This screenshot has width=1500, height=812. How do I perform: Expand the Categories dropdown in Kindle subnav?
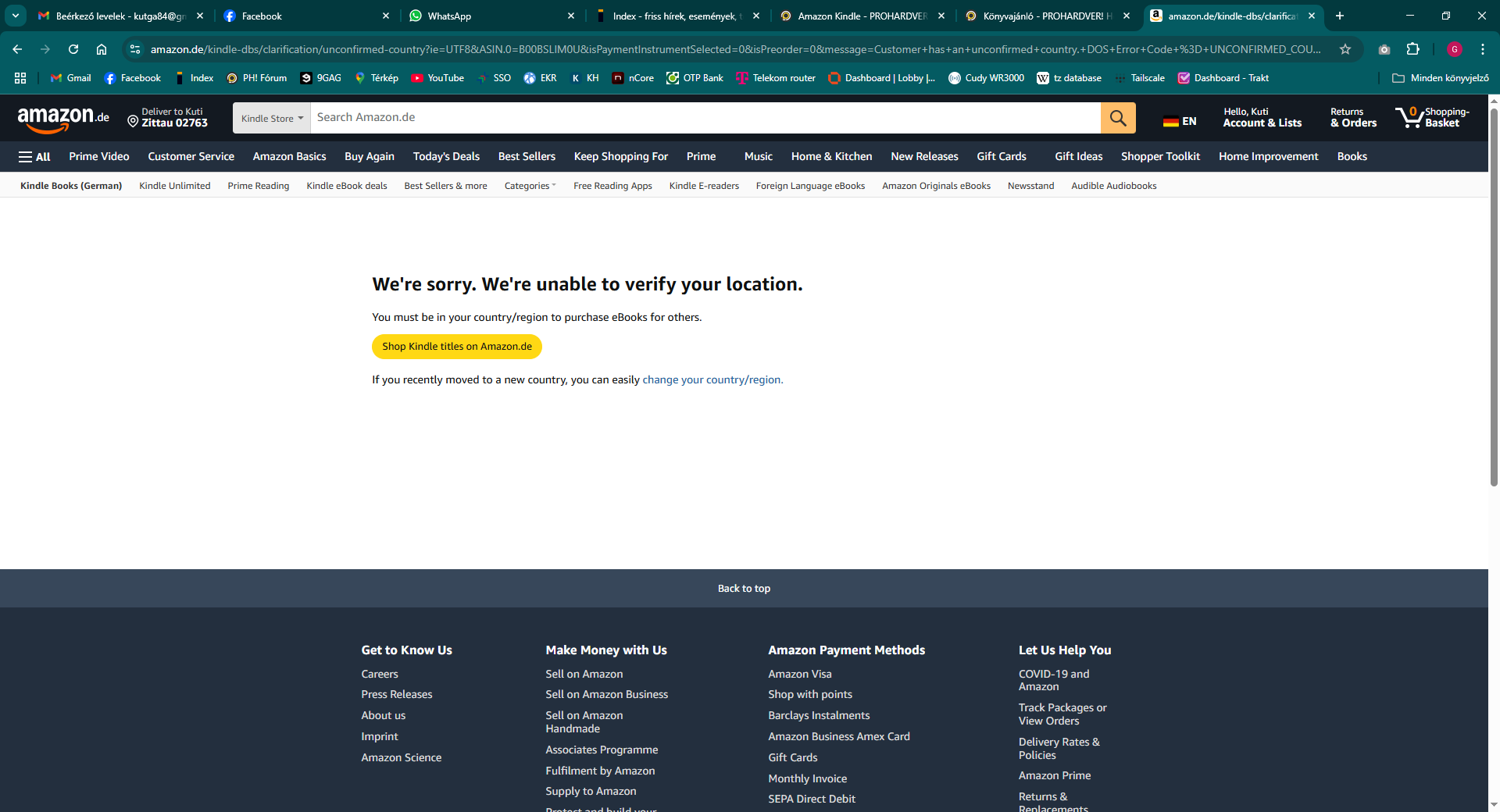[530, 186]
